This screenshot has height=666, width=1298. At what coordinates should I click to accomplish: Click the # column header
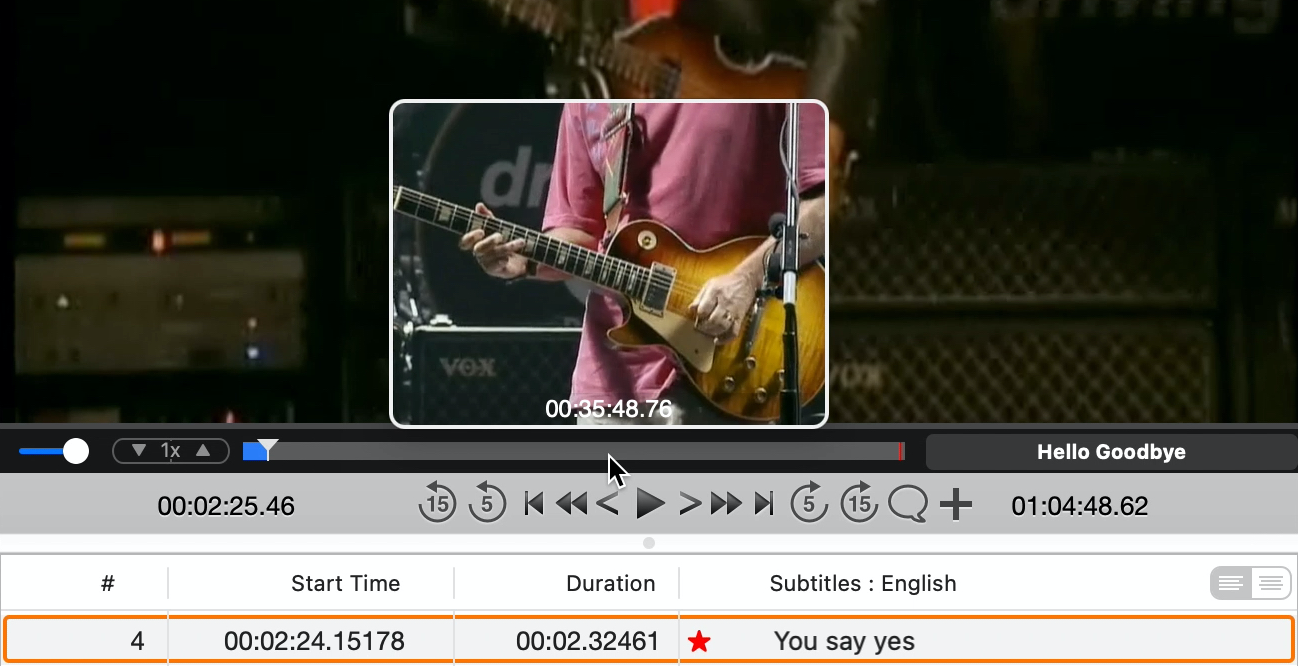coord(108,583)
